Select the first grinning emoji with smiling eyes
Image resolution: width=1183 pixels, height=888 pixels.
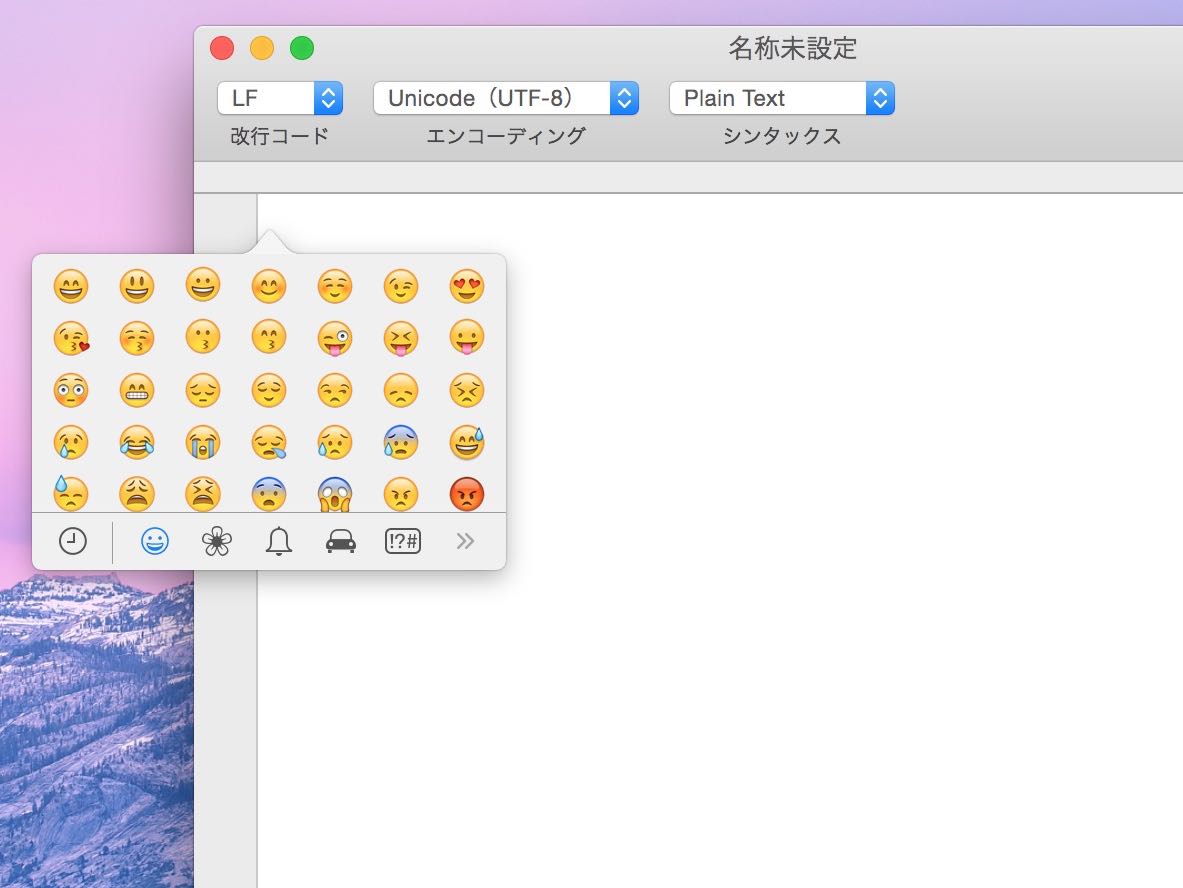click(71, 286)
